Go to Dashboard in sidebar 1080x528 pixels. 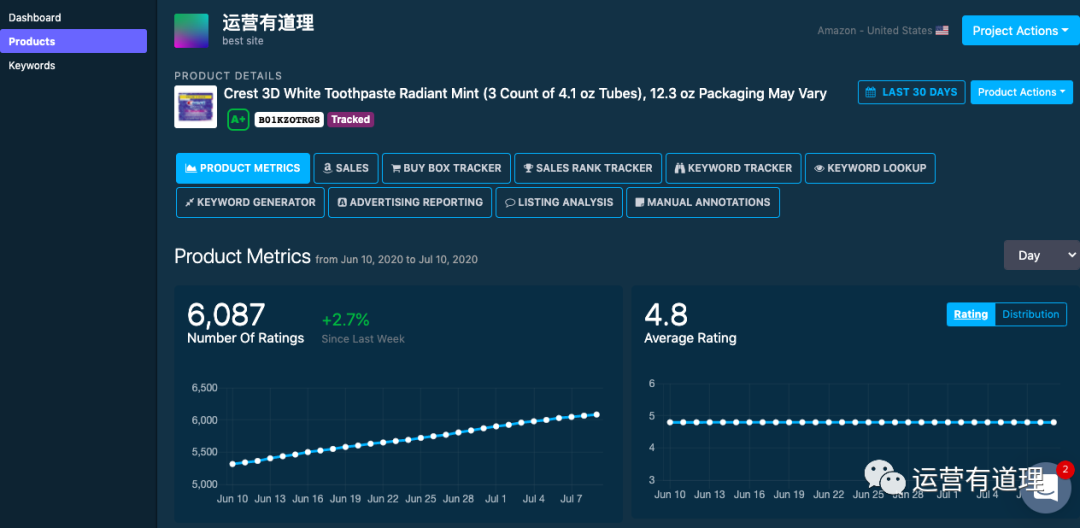[35, 18]
